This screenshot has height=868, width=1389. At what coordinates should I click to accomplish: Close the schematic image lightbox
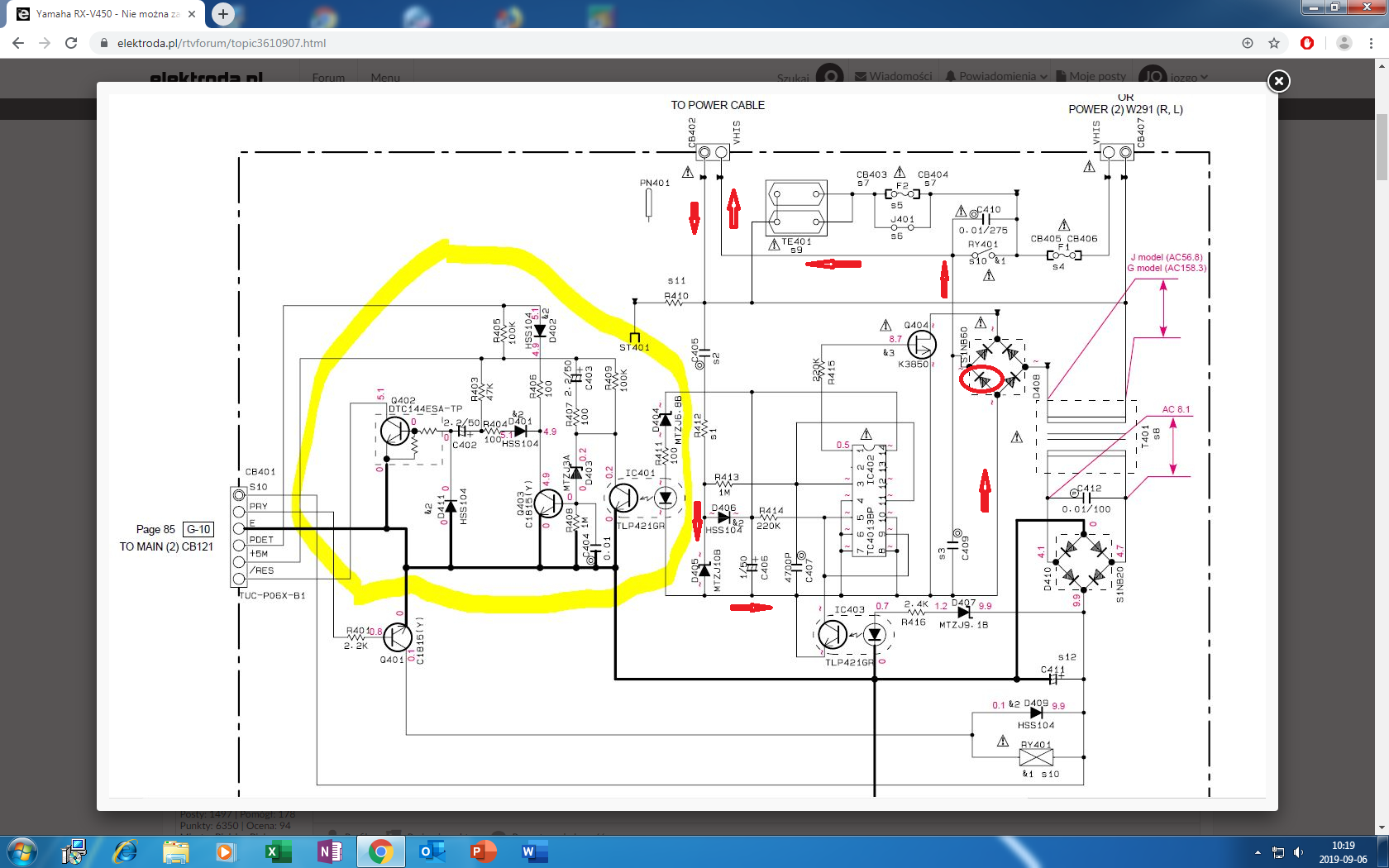coord(1278,81)
